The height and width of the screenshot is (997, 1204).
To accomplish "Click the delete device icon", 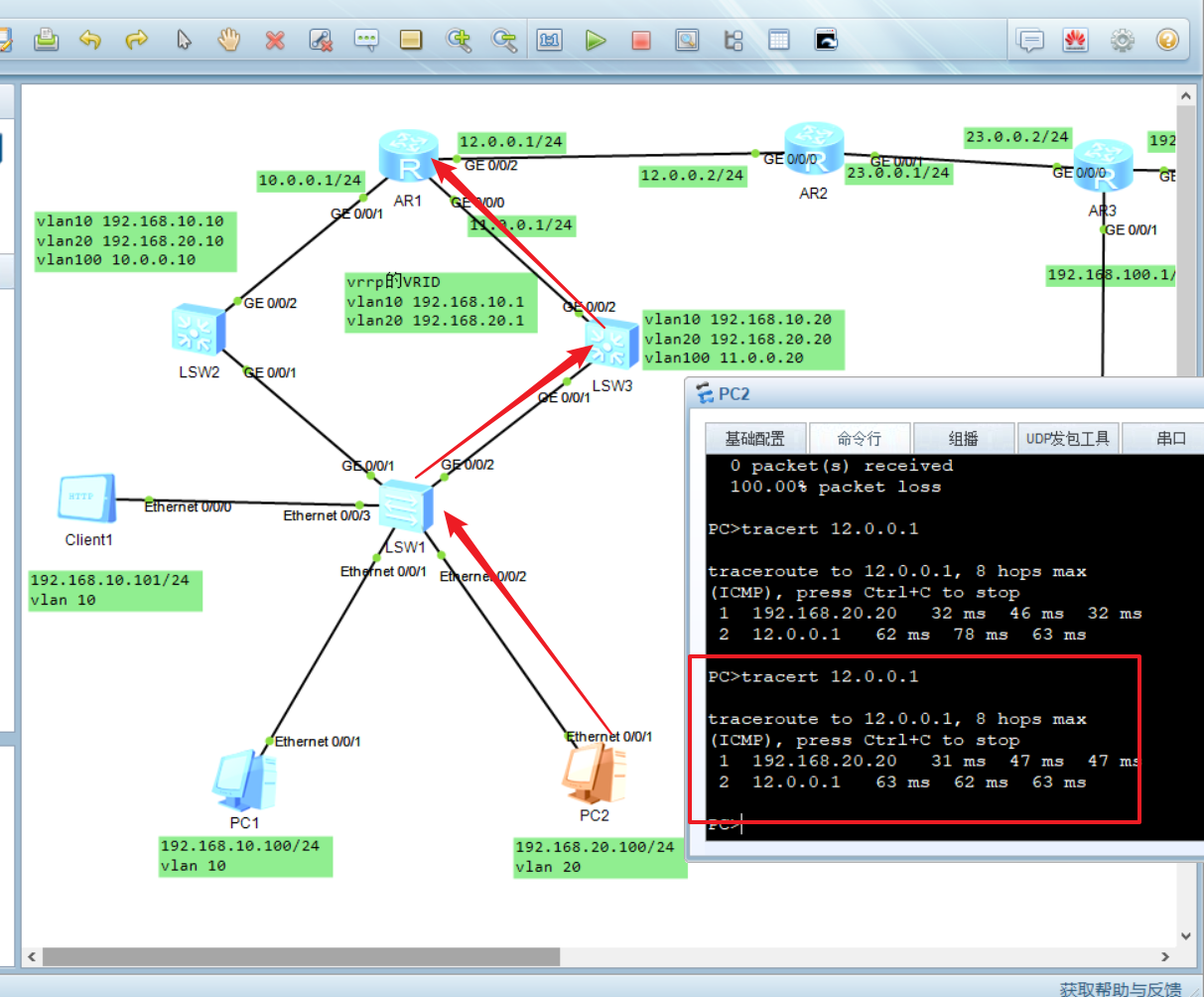I will coord(275,40).
